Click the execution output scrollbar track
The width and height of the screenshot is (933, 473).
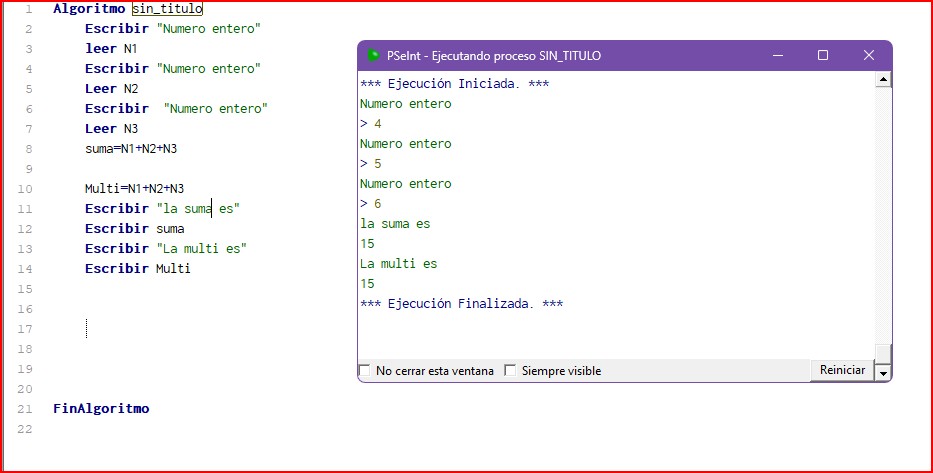click(882, 220)
